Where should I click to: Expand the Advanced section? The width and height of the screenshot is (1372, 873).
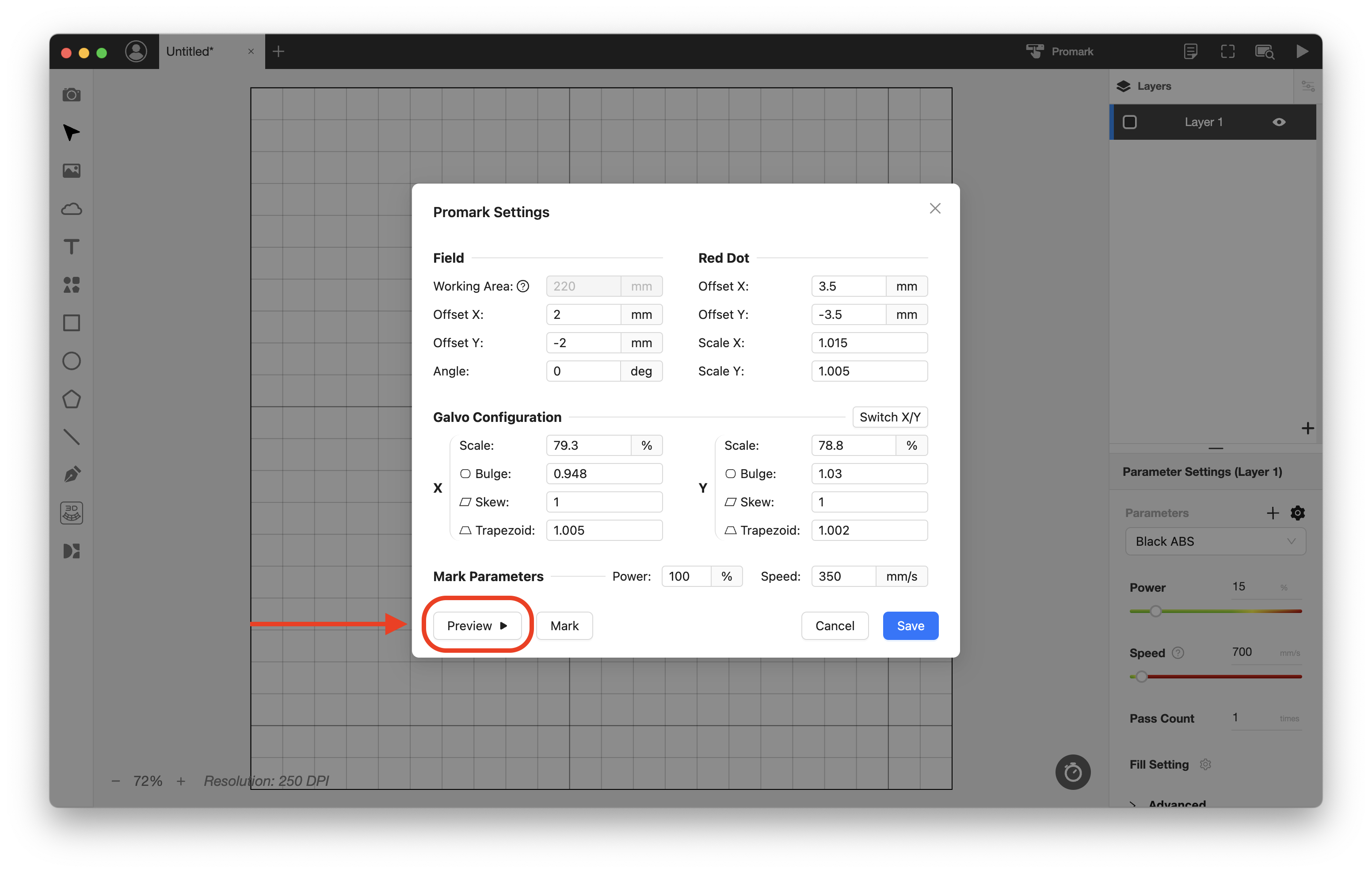(x=1168, y=804)
